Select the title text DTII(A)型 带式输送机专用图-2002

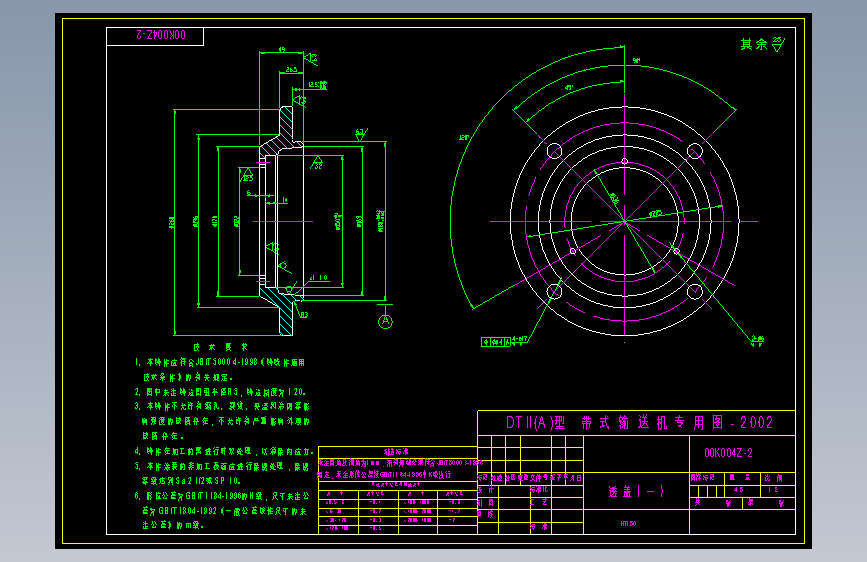639,423
